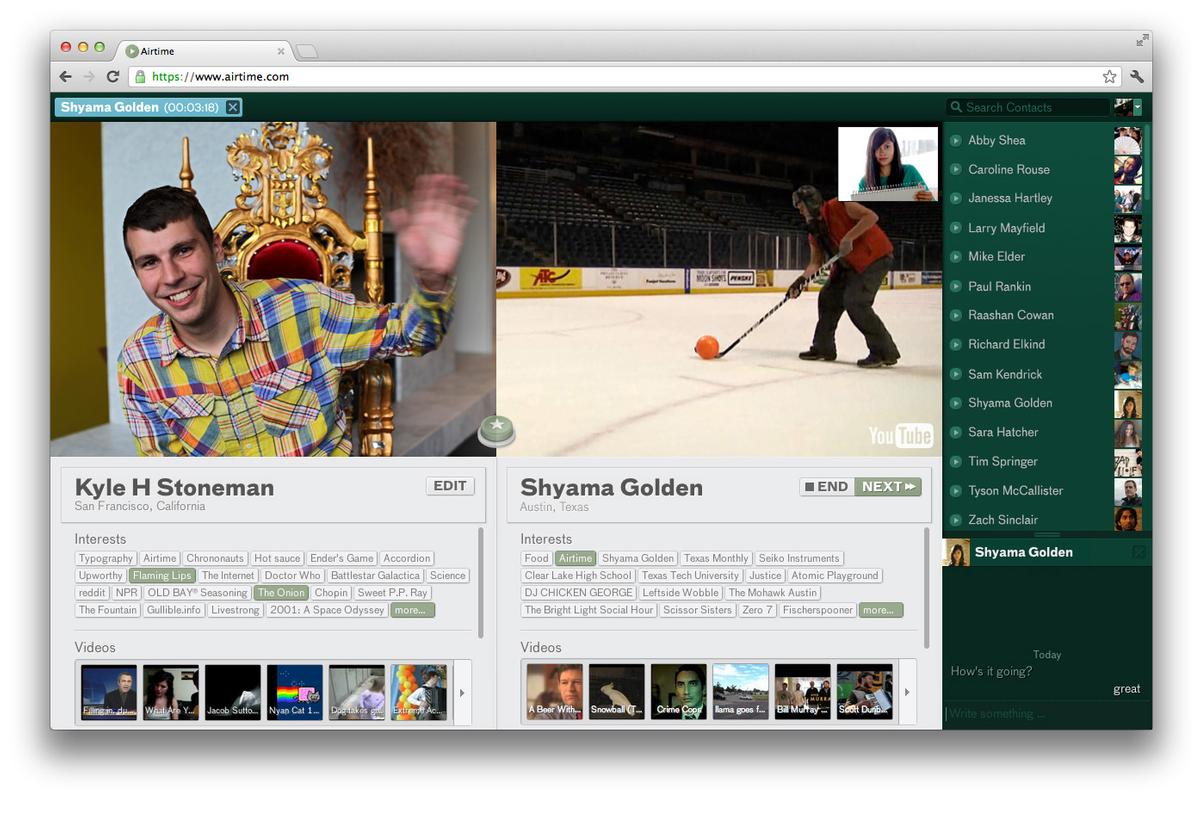Open the profile dropdown beside Search Contacts

pos(1137,107)
